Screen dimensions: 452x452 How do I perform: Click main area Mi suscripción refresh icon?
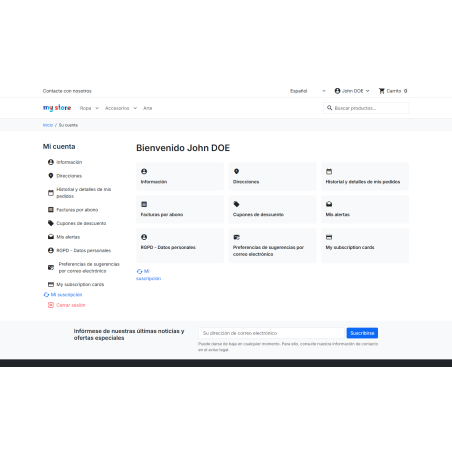(x=140, y=271)
